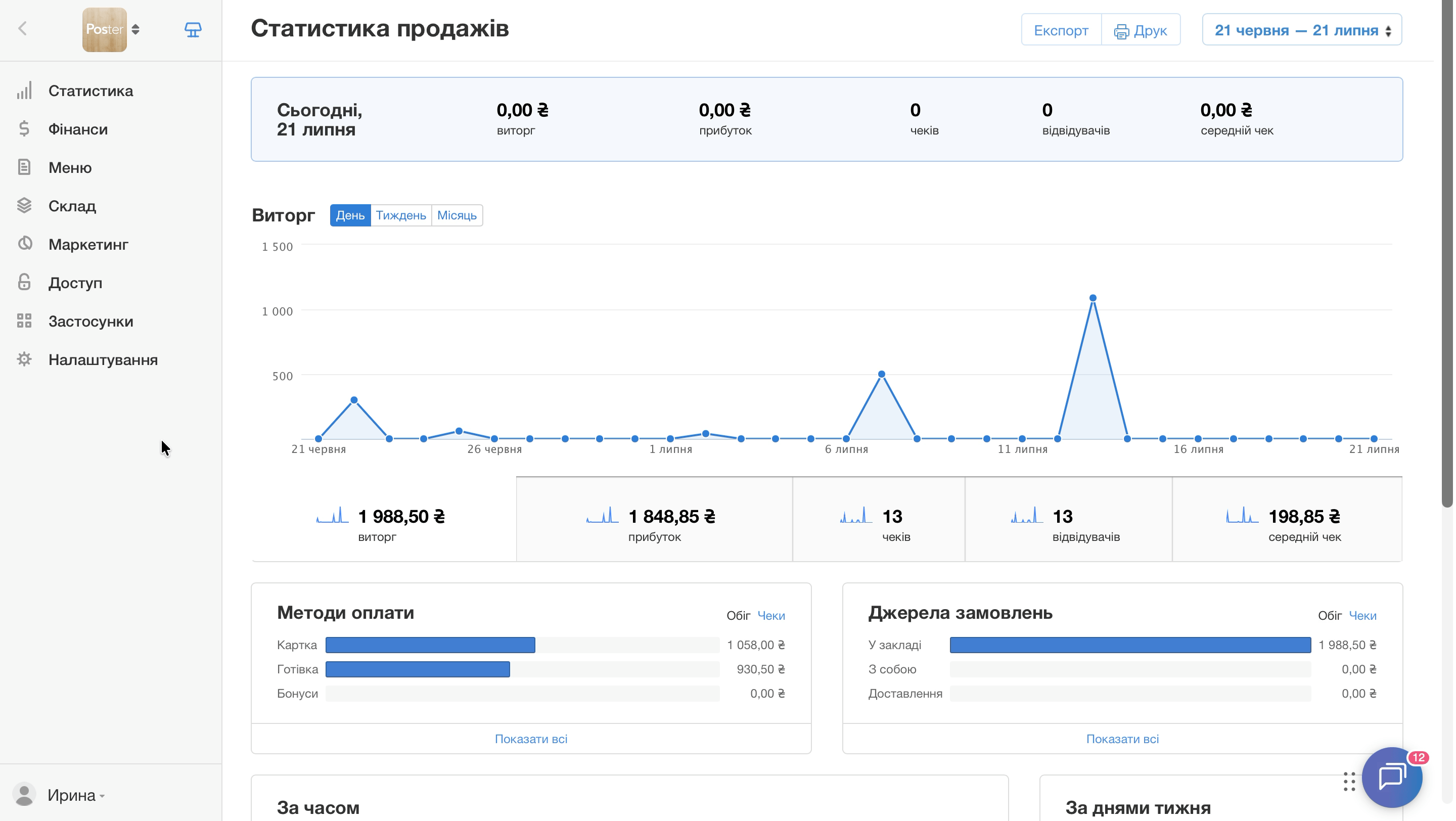Go to Налаштування section
The height and width of the screenshot is (821, 1456).
click(103, 359)
